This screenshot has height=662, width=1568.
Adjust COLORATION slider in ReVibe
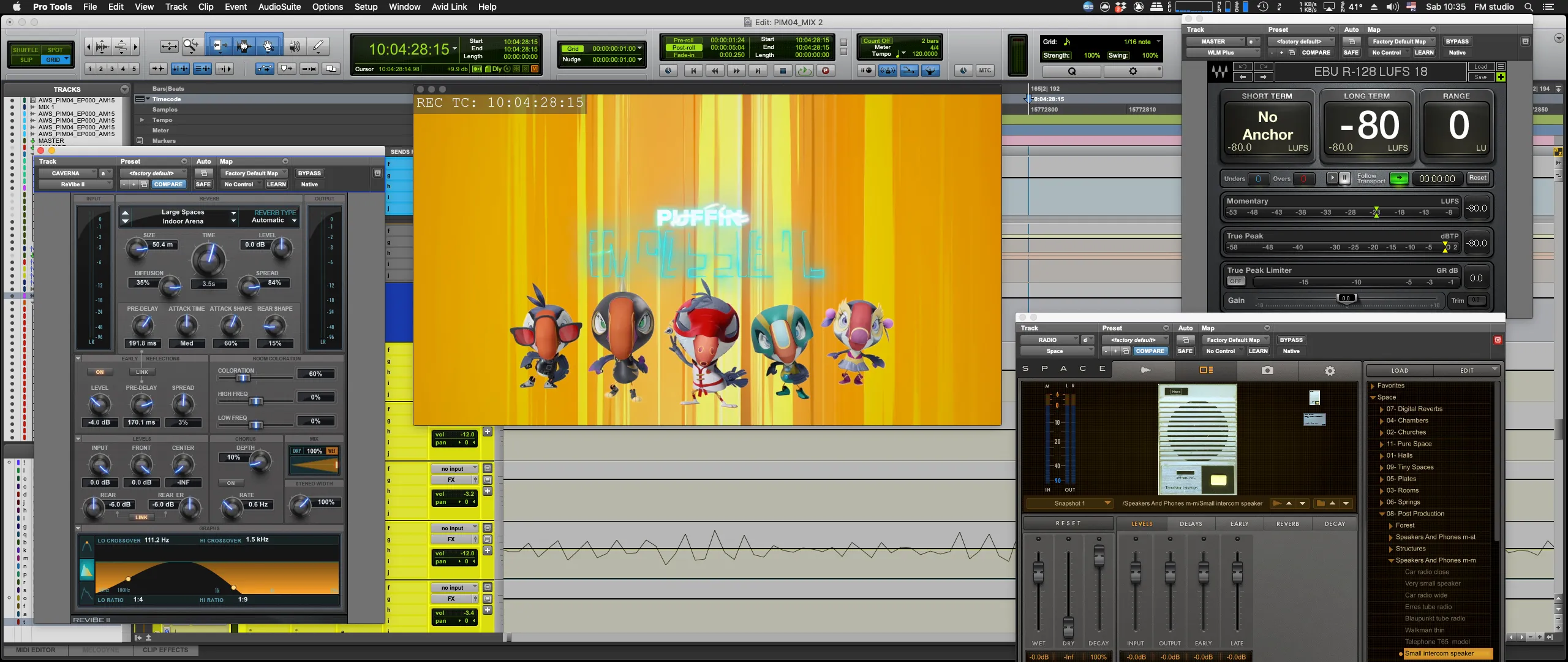[x=243, y=378]
